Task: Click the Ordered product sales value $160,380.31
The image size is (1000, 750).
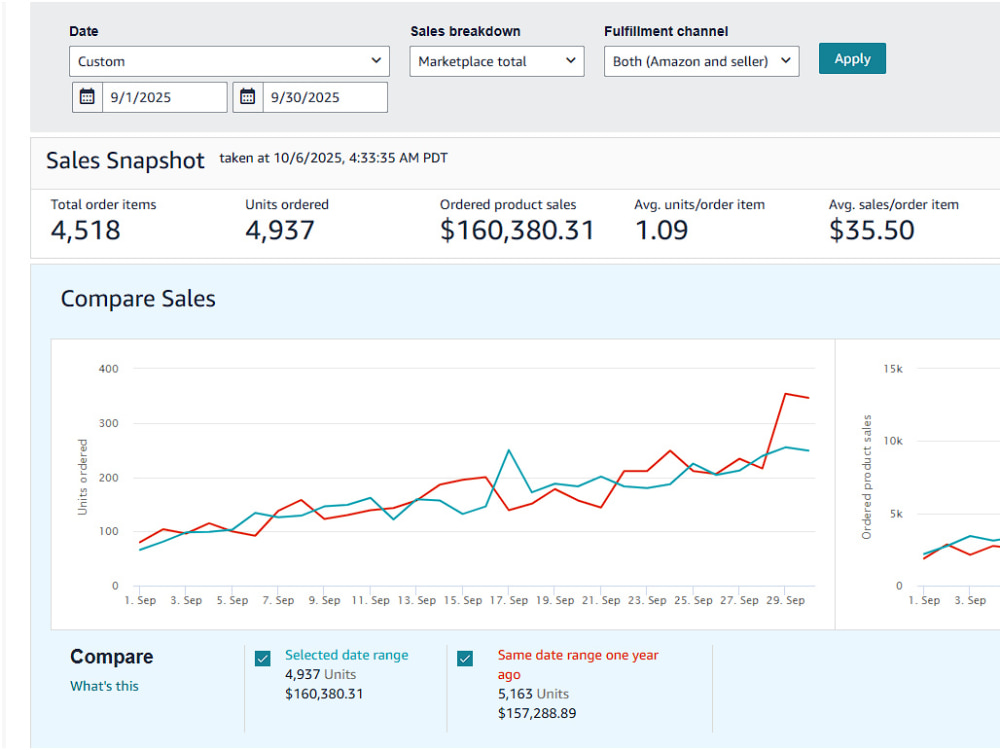Action: [x=517, y=230]
